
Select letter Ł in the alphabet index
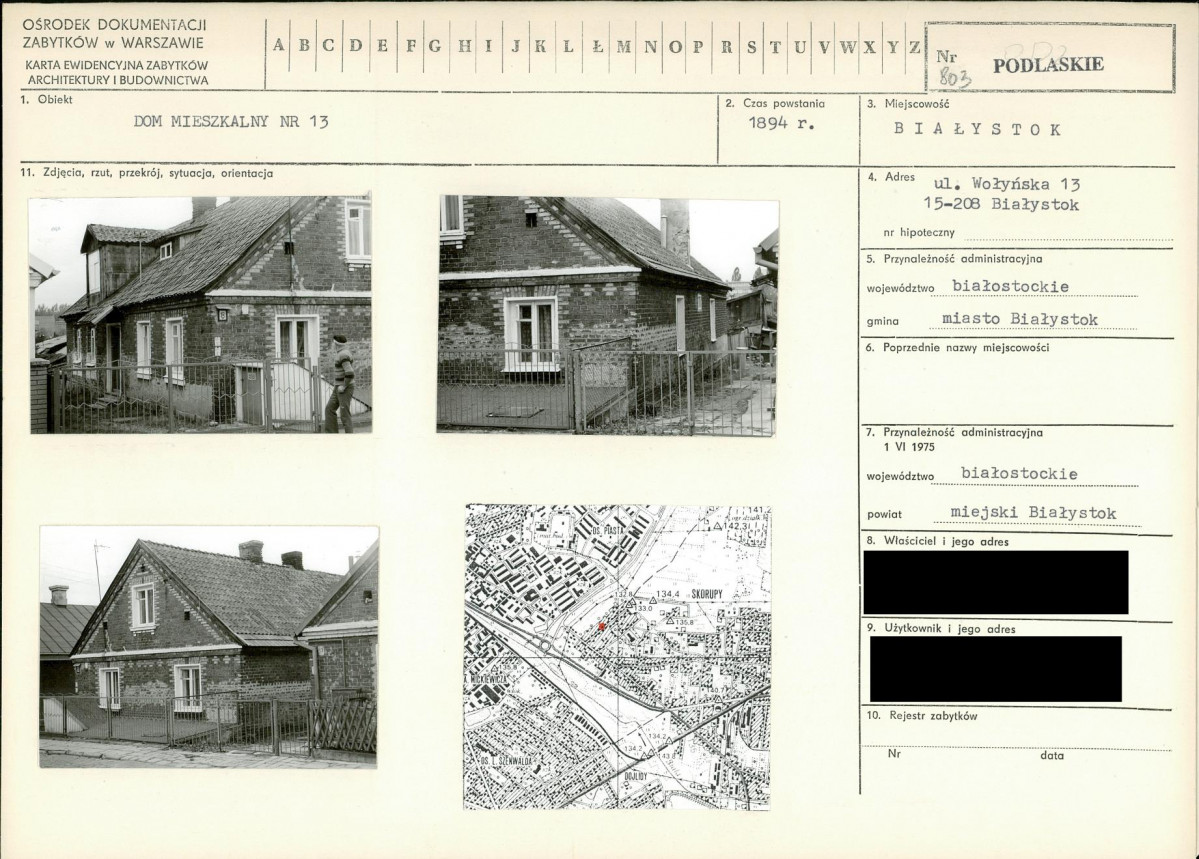point(596,46)
